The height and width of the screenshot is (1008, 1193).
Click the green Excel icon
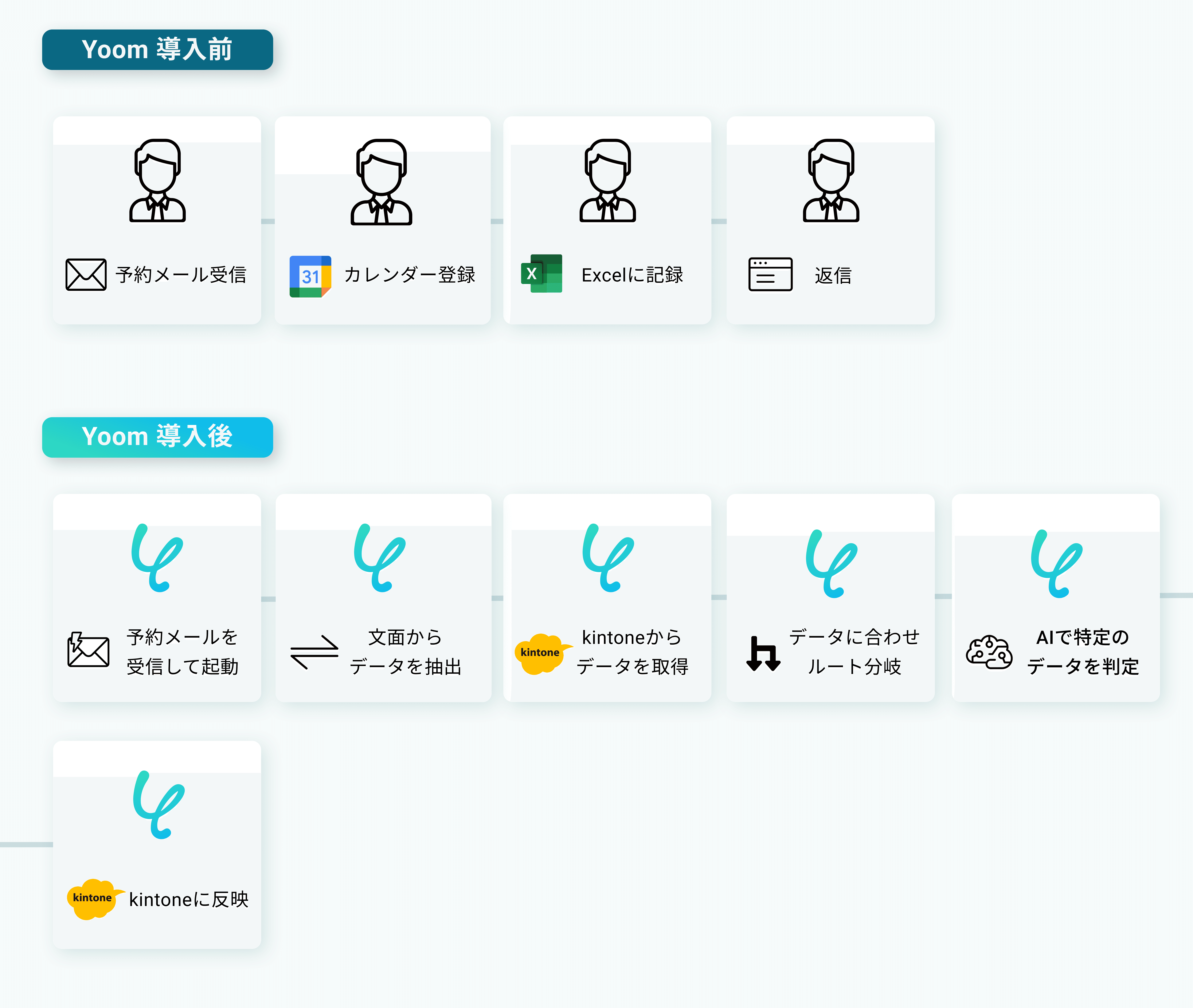point(541,274)
